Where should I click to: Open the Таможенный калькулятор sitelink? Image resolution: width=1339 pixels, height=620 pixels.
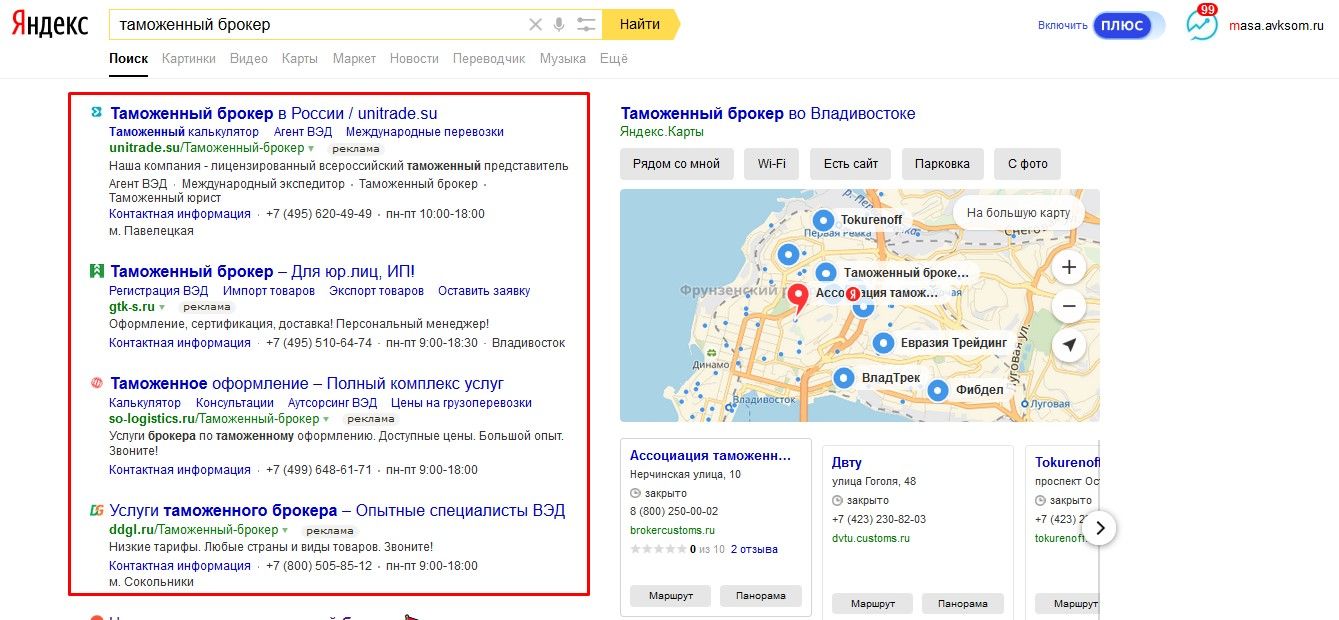[x=184, y=132]
